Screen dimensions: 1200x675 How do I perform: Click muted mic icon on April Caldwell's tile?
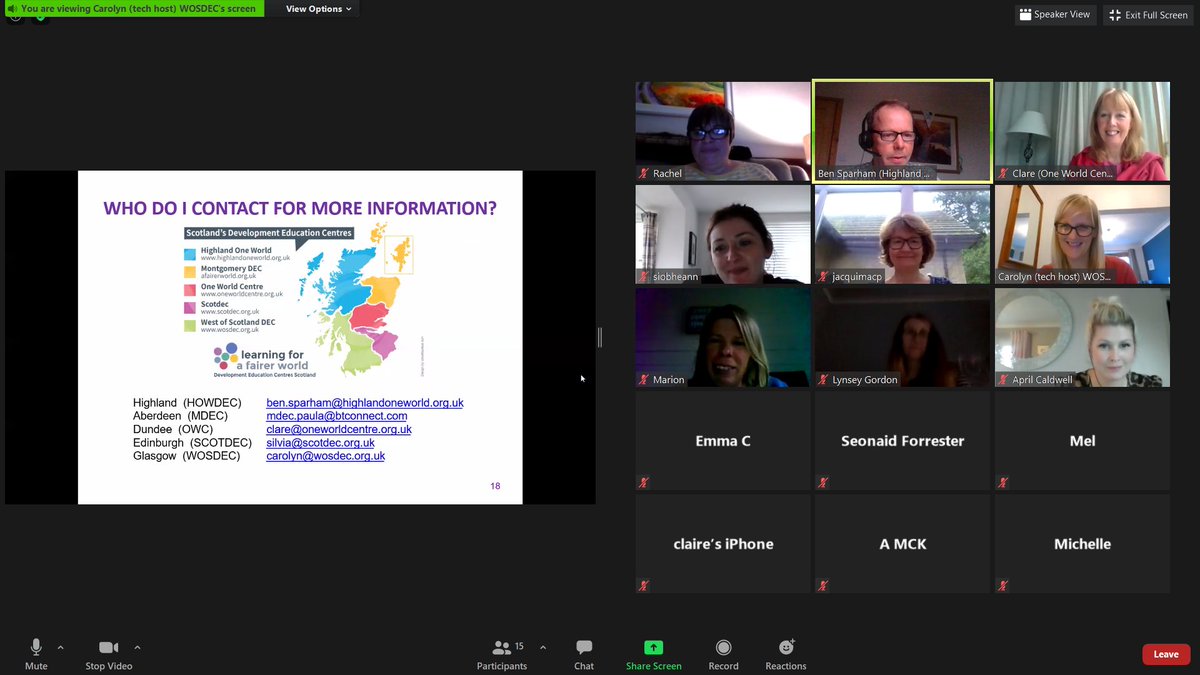(1003, 379)
